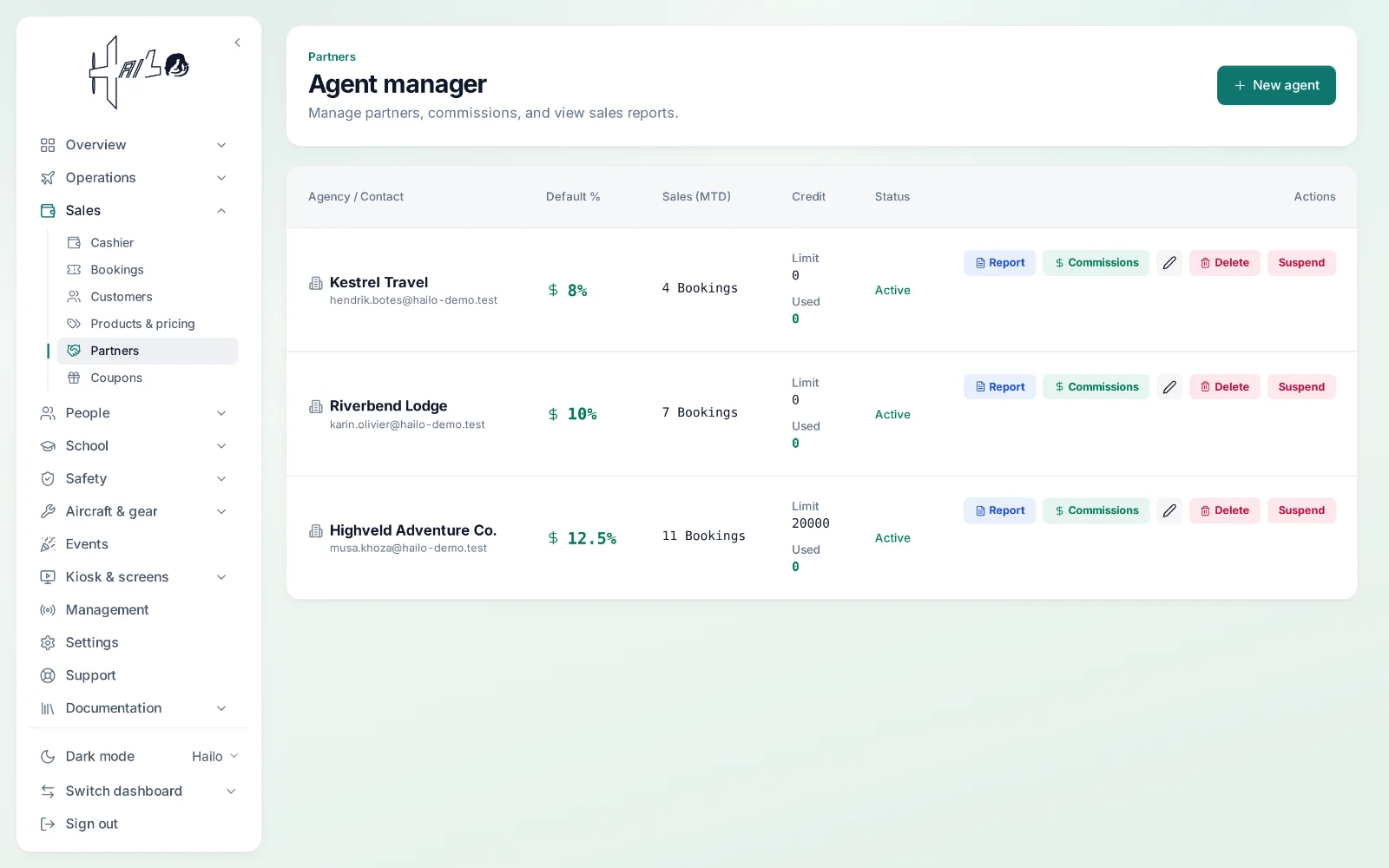The height and width of the screenshot is (868, 1389).
Task: Click the building icon beside Kestrel Travel
Action: pyautogui.click(x=316, y=283)
